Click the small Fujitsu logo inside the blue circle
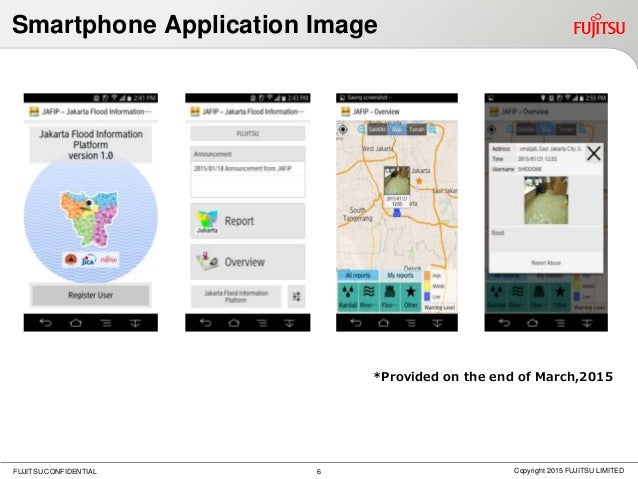 coord(109,259)
